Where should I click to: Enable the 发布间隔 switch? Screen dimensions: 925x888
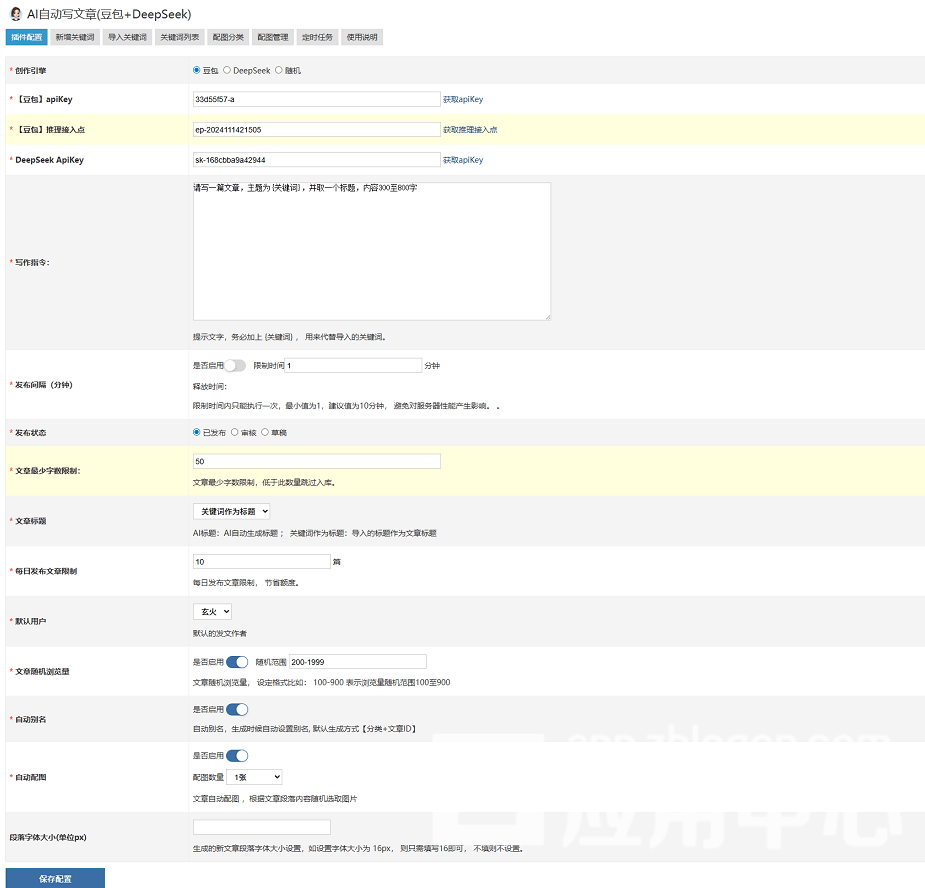235,366
